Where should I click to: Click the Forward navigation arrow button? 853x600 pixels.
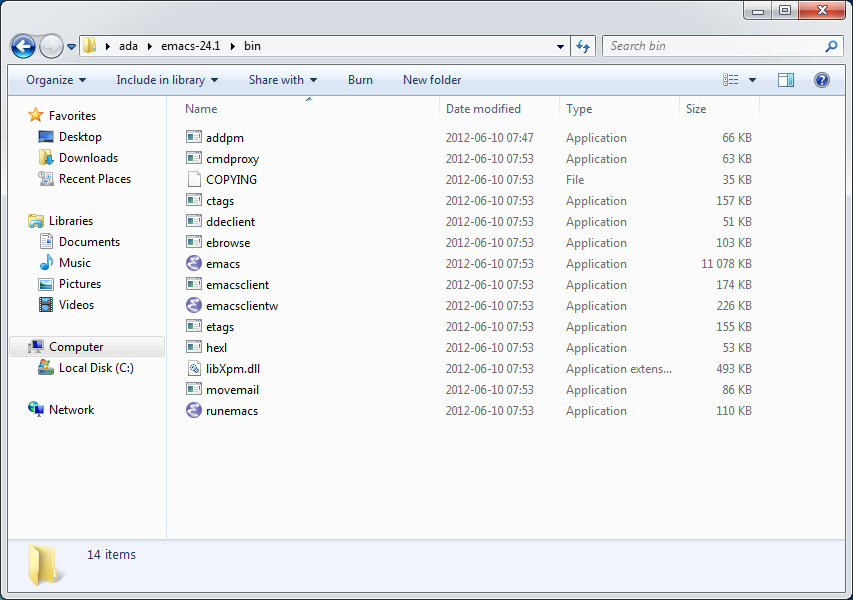[x=52, y=46]
